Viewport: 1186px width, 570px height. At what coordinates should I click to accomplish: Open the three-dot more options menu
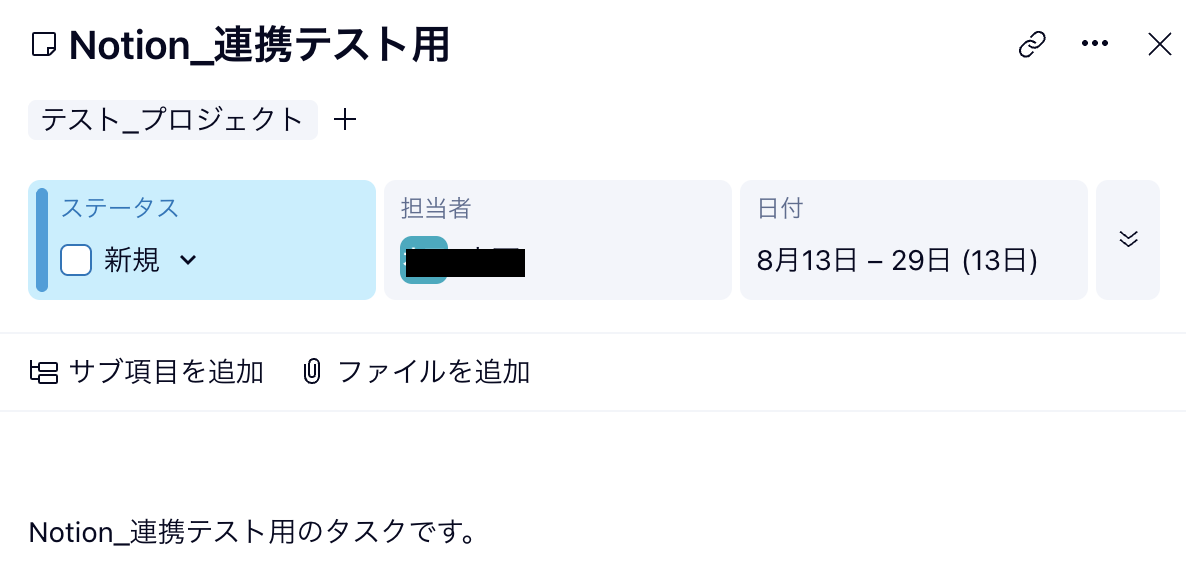[1095, 44]
